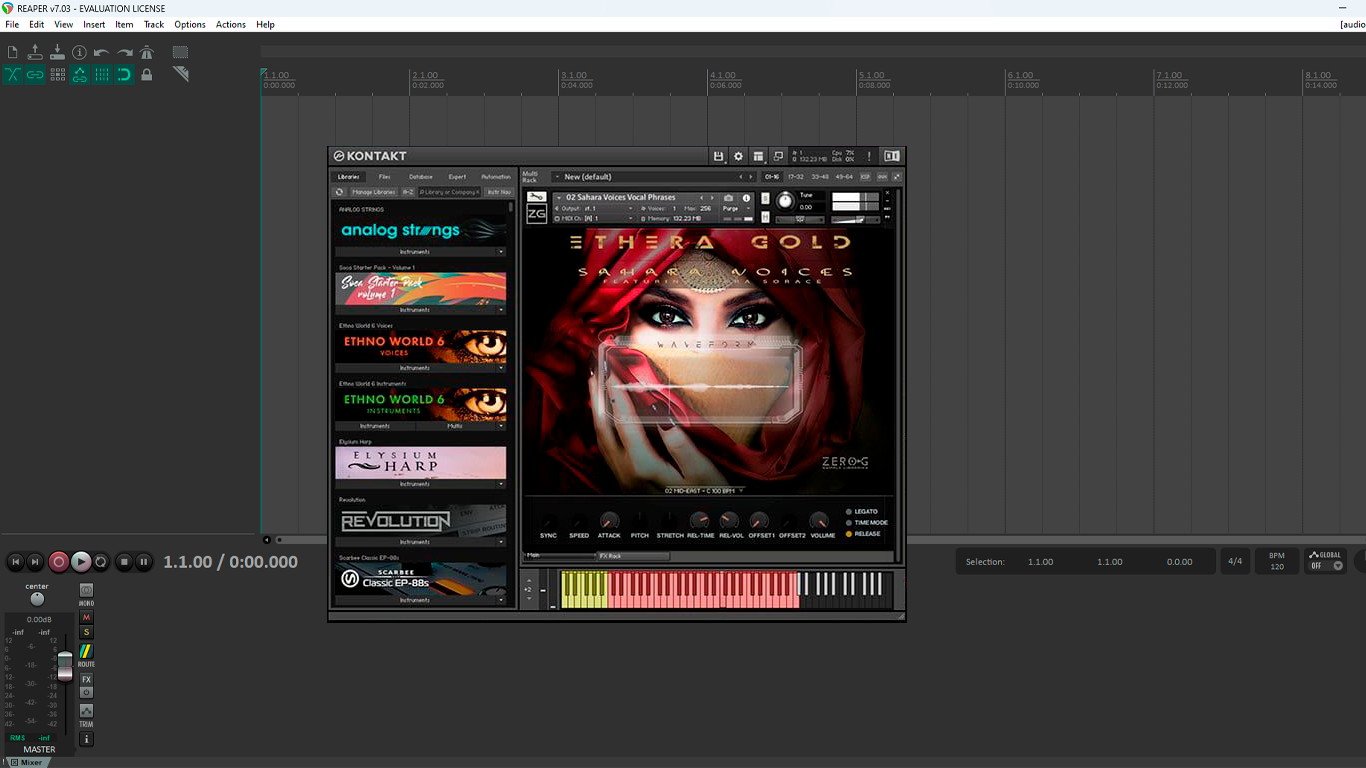Click the VOLUME knob
This screenshot has width=1366, height=768.
coord(819,521)
